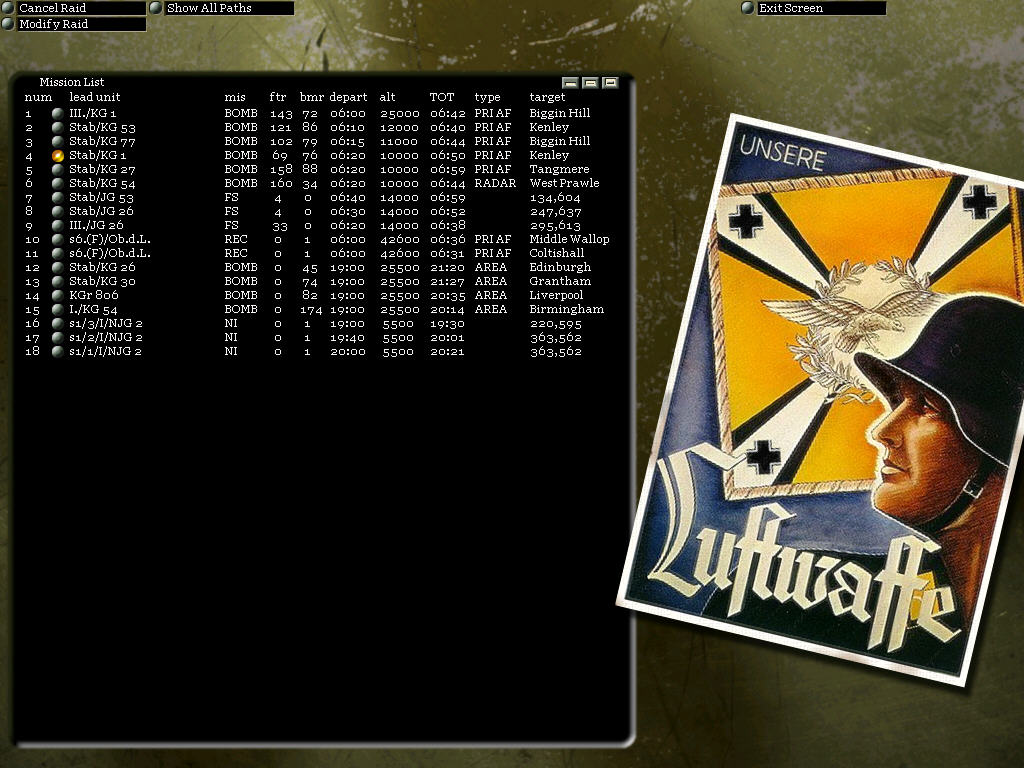Click the Modify Raid round indicator icon
The height and width of the screenshot is (768, 1024).
click(x=8, y=24)
